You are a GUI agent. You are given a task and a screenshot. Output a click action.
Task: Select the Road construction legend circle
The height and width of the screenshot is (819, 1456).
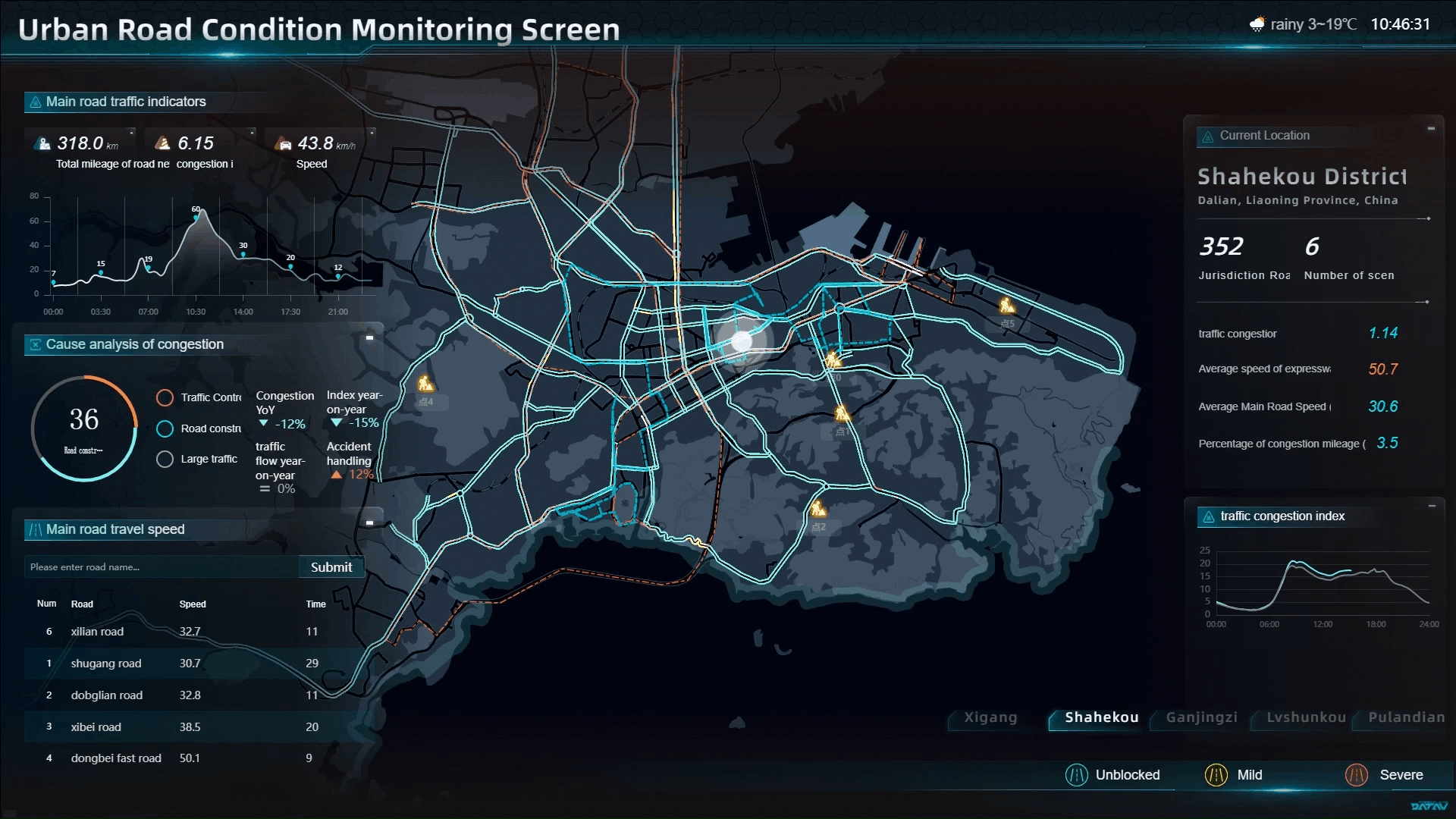165,428
